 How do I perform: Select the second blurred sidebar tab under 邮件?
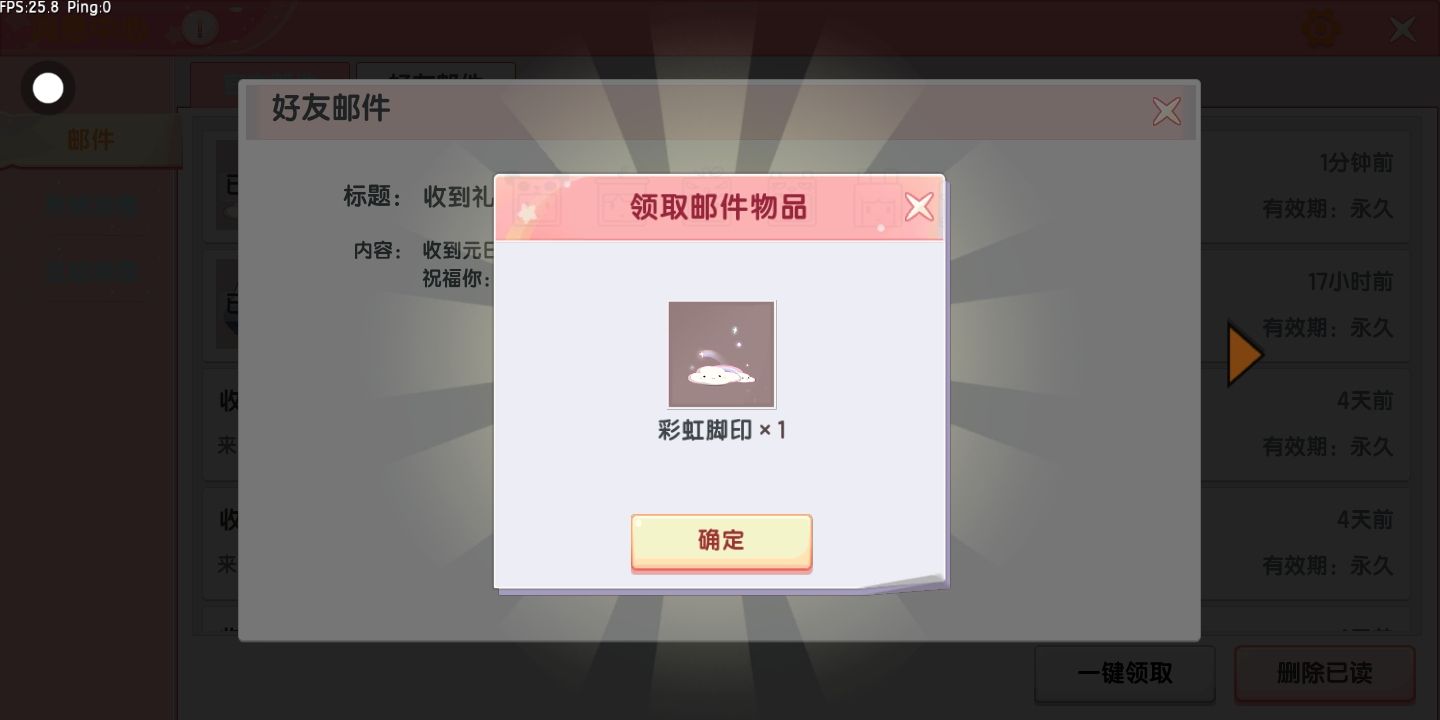point(90,206)
